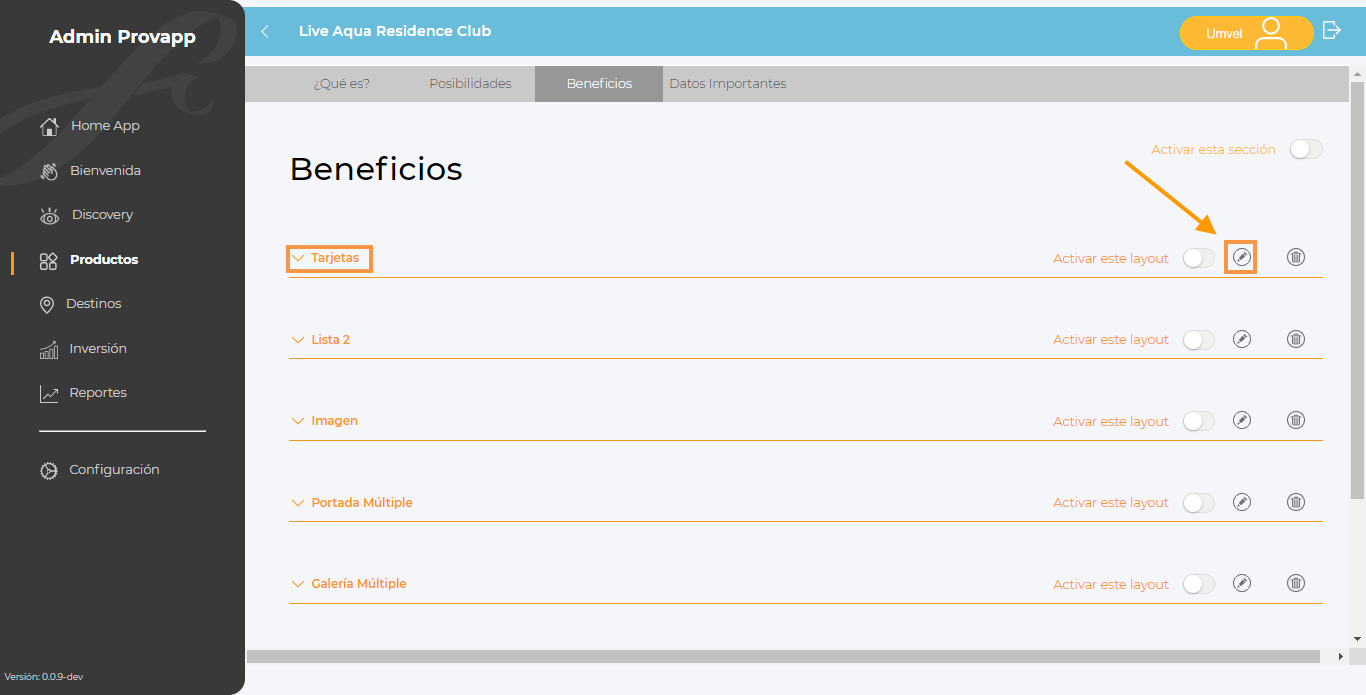Screen dimensions: 1366x695
Task: Switch to the Posibilidades tab
Action: coord(470,84)
